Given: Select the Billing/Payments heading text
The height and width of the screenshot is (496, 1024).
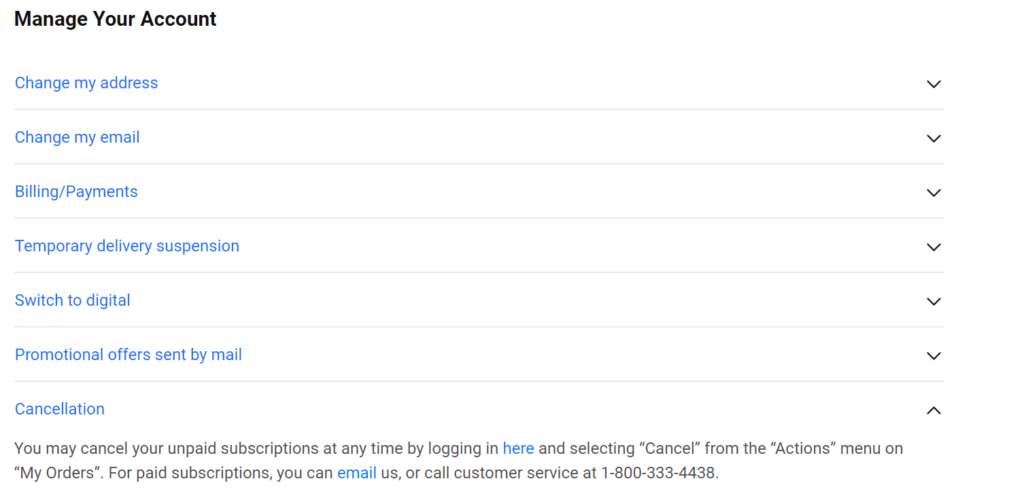Looking at the screenshot, I should (x=76, y=191).
